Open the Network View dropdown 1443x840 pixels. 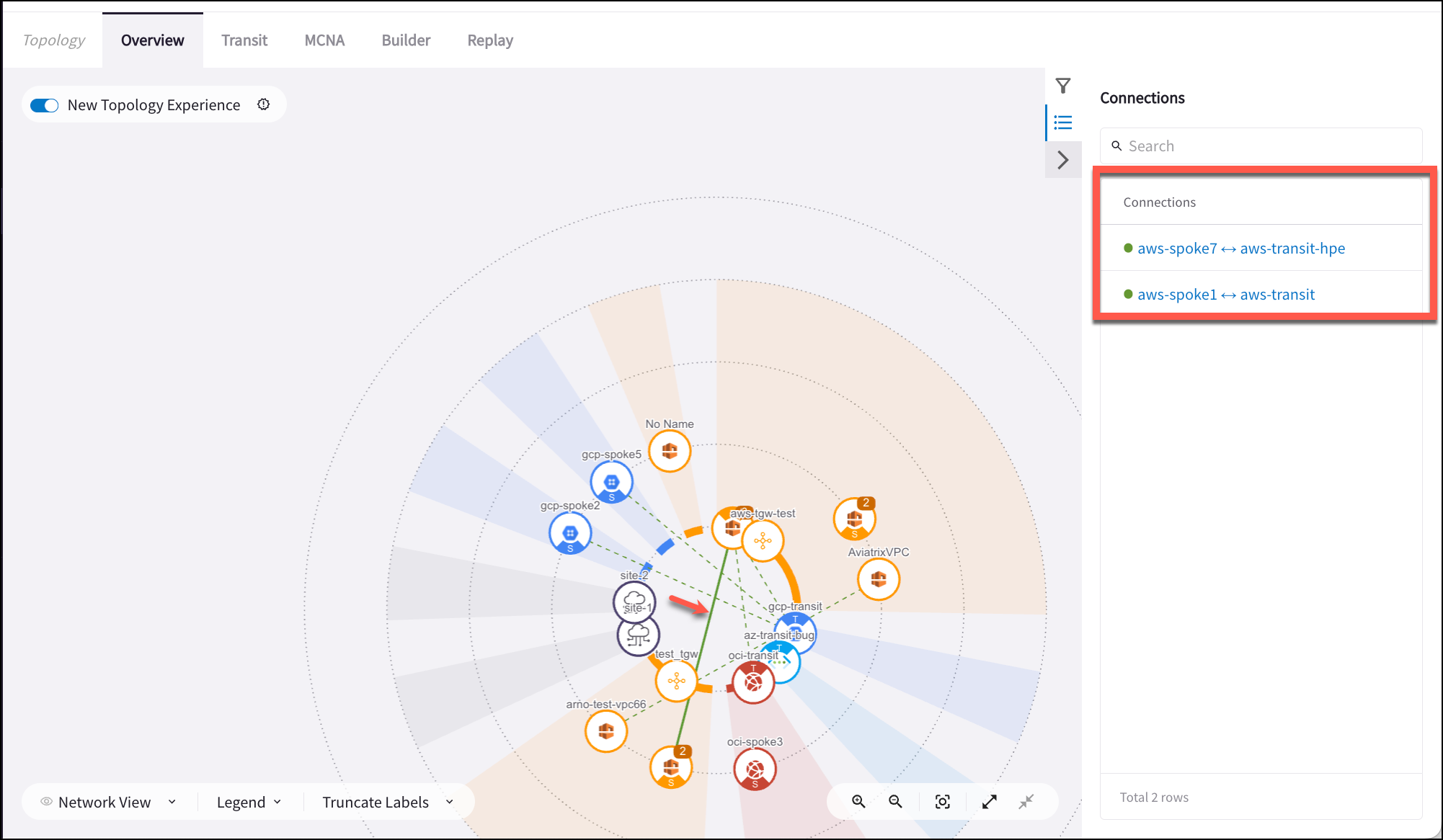pyautogui.click(x=108, y=802)
